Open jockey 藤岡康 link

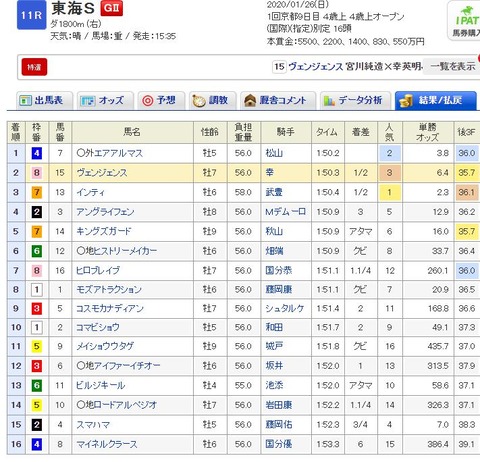(x=279, y=289)
